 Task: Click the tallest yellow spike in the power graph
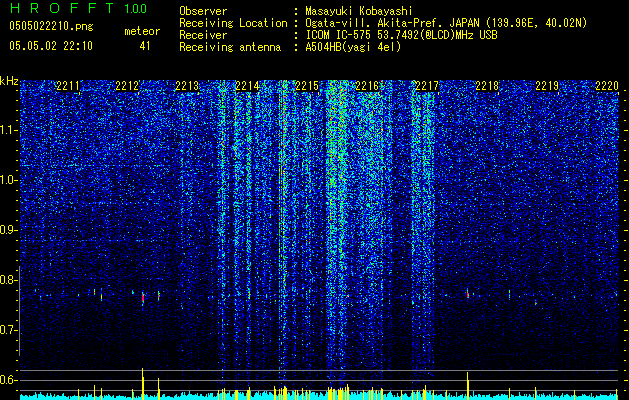pos(142,384)
